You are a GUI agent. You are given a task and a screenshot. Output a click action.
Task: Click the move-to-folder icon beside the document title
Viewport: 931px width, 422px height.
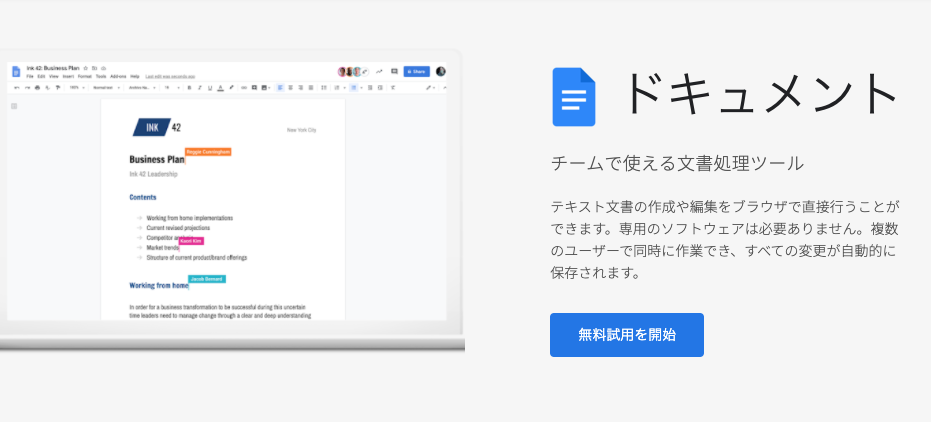[x=94, y=68]
